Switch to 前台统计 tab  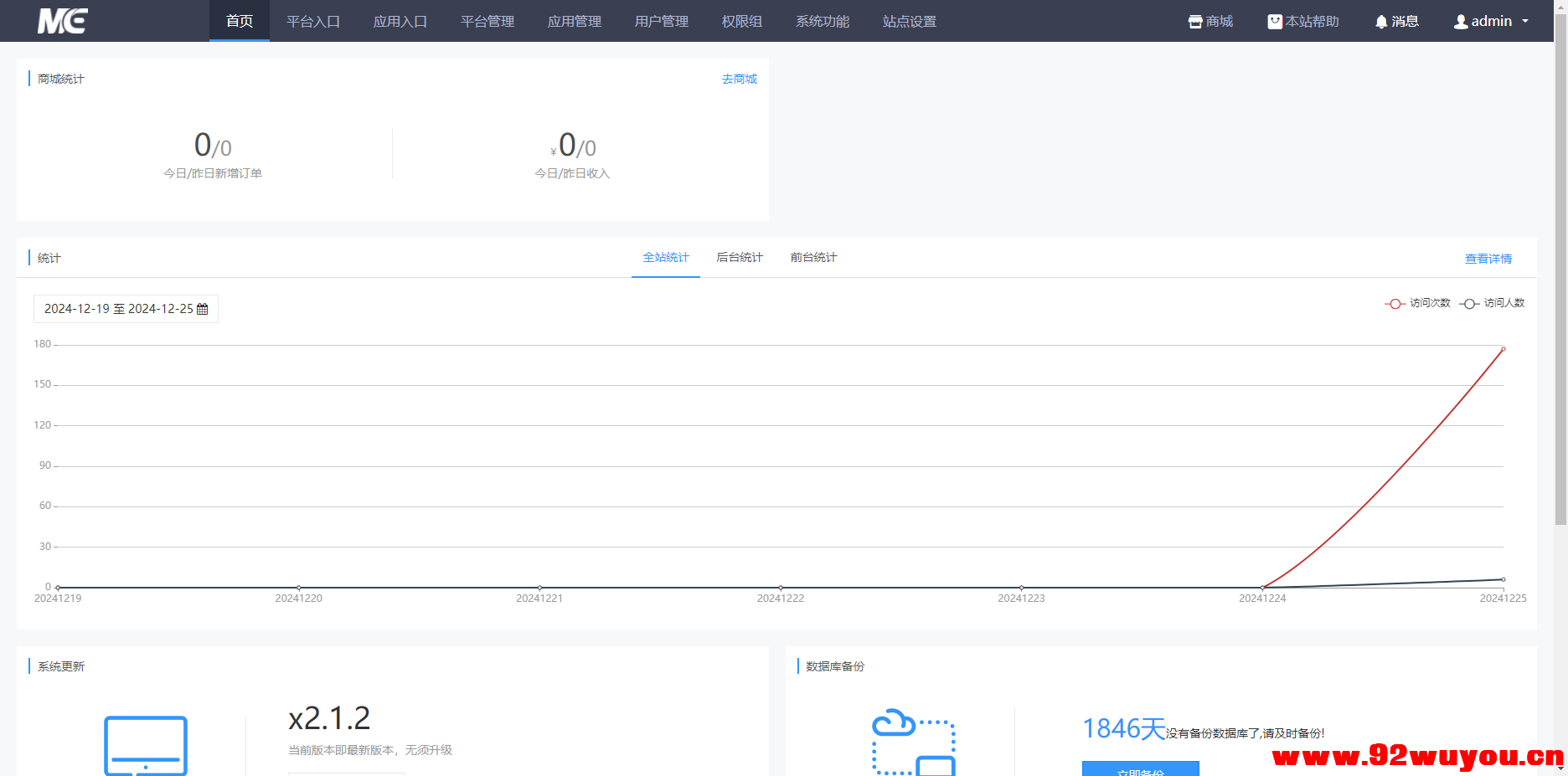(813, 257)
